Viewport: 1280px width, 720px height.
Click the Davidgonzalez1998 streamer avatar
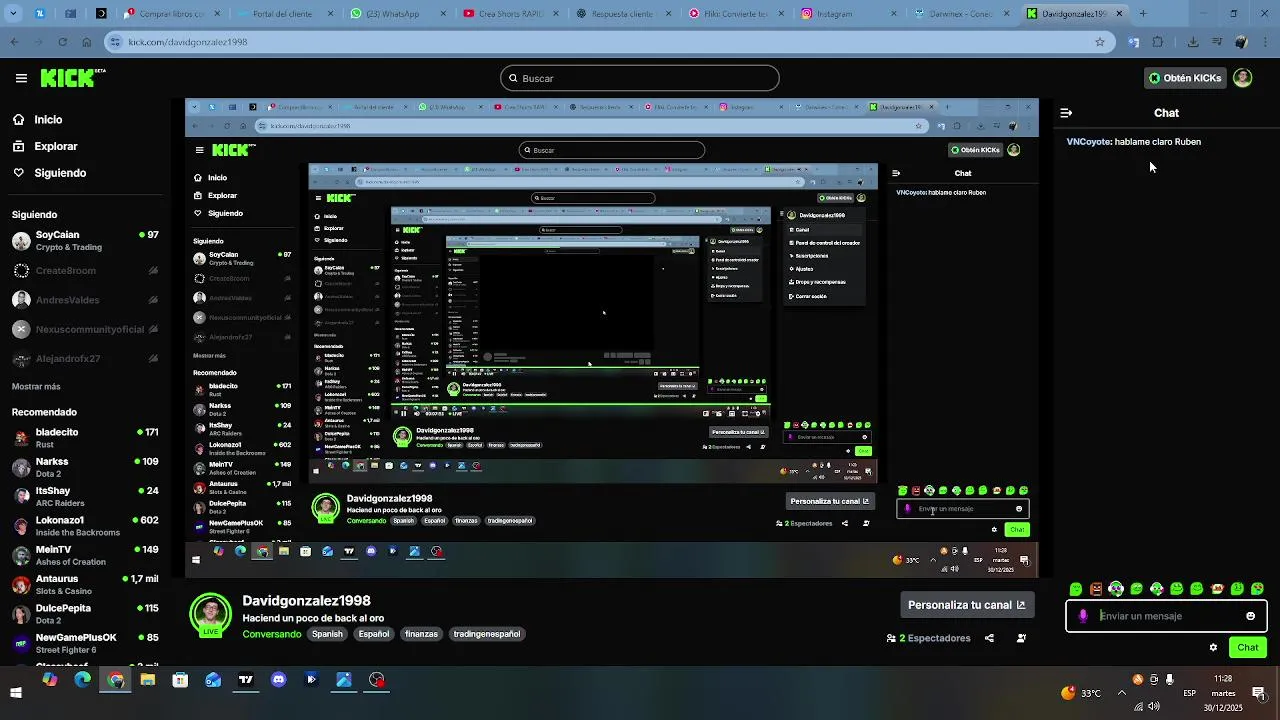coord(210,615)
